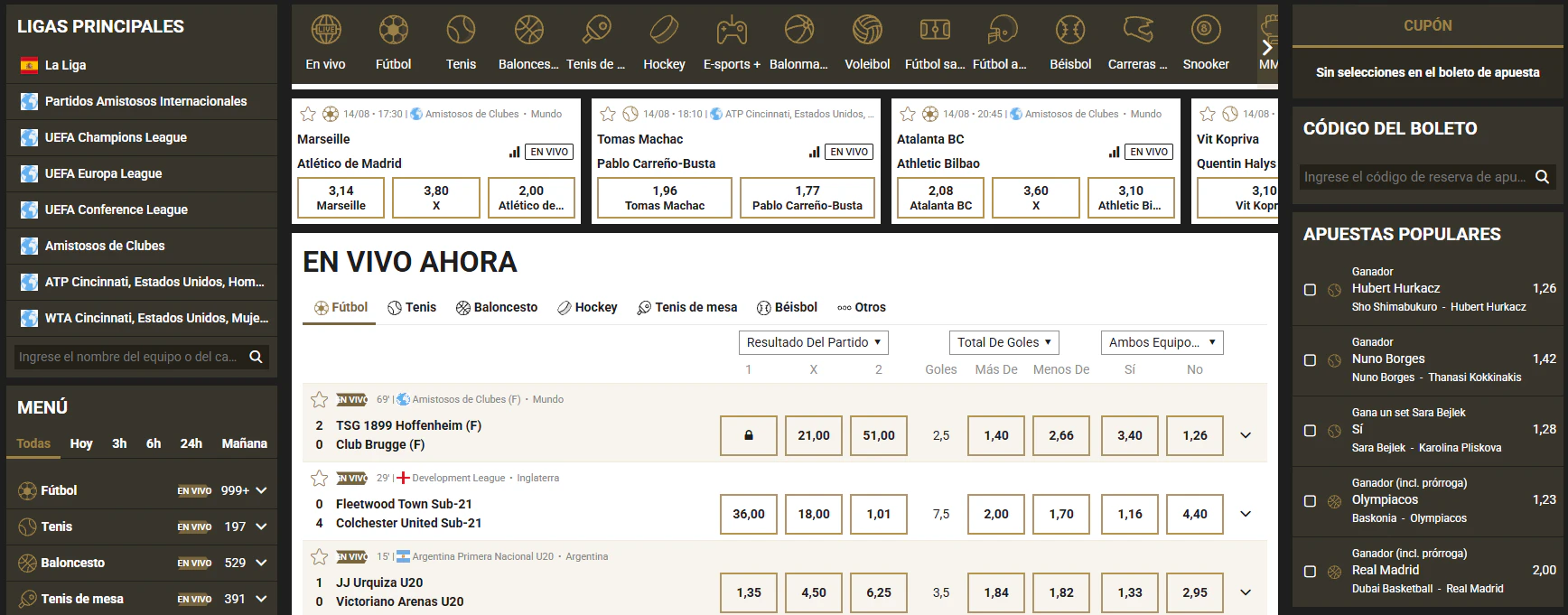This screenshot has width=1568, height=615.
Task: Select the Béisbol icon in top bar
Action: coord(1070,31)
